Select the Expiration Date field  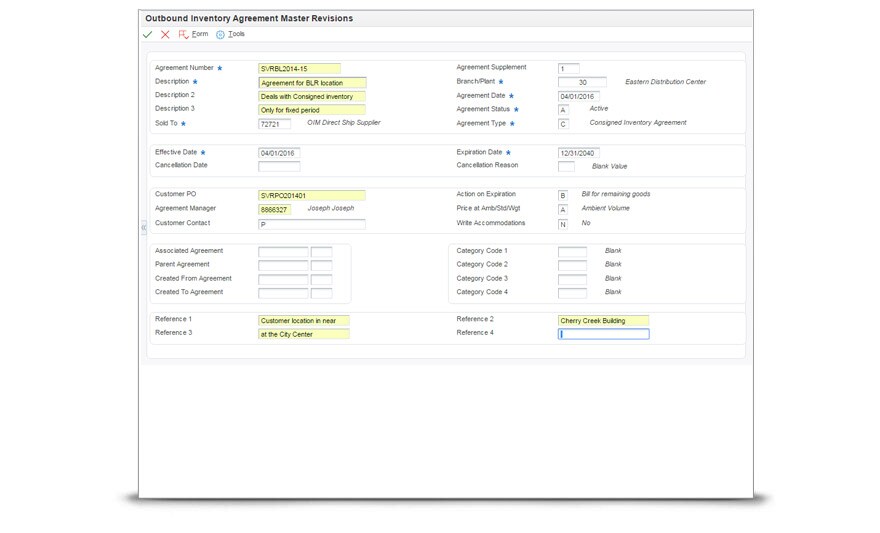click(x=578, y=153)
